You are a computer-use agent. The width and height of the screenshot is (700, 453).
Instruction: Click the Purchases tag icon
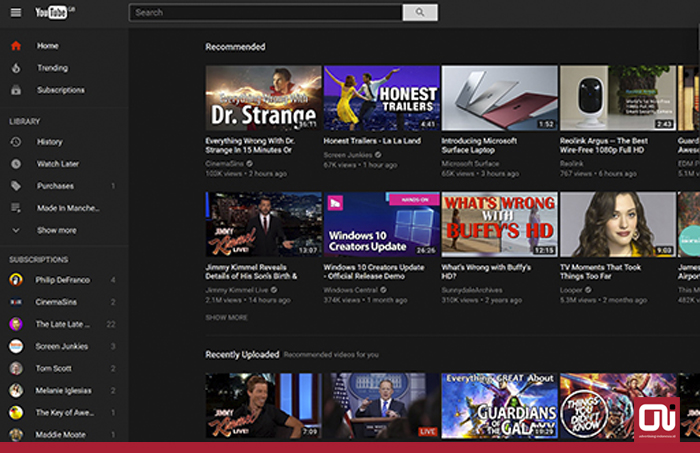(x=16, y=186)
